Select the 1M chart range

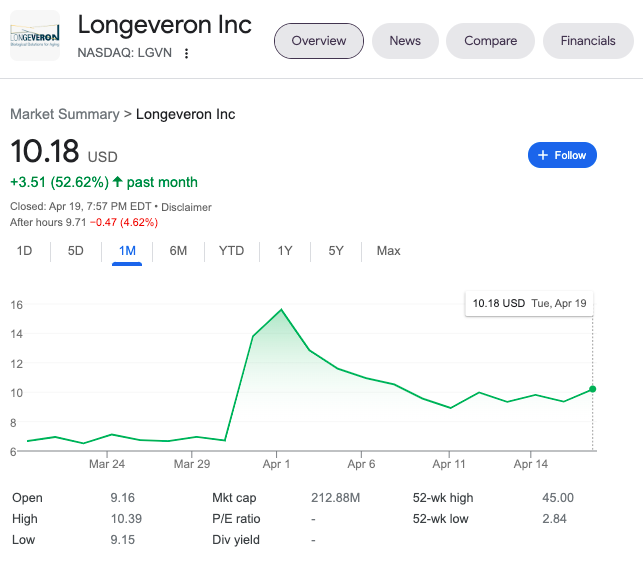[127, 251]
